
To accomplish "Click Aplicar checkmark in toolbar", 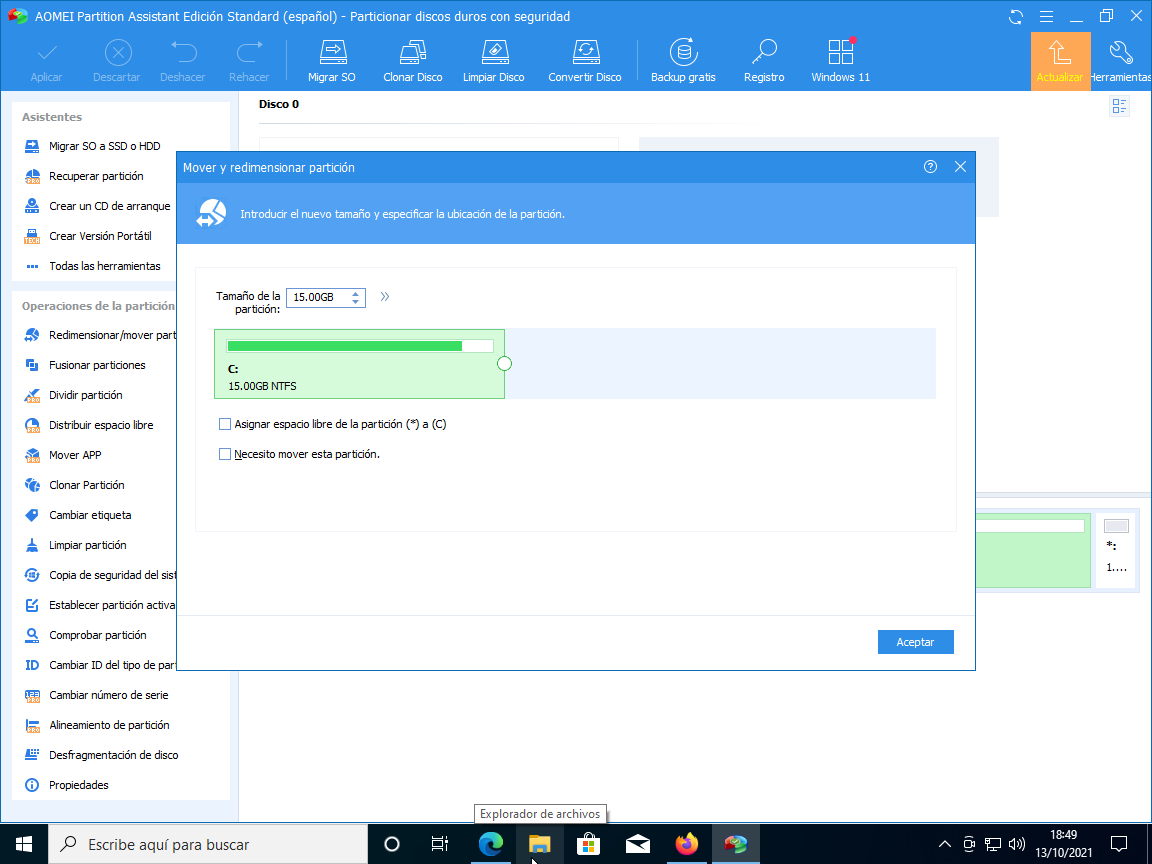I will point(46,61).
